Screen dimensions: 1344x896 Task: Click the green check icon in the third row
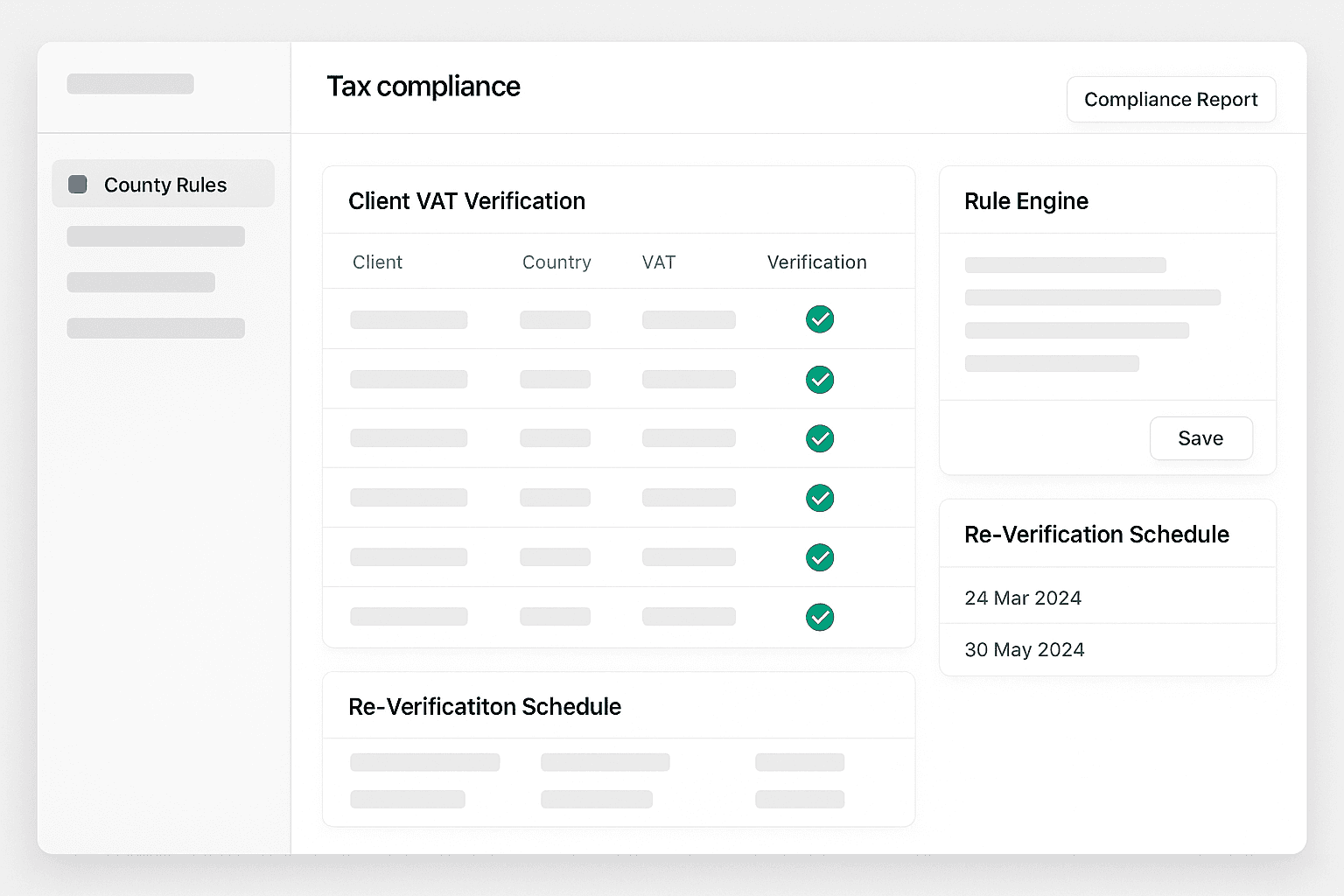pyautogui.click(x=820, y=438)
